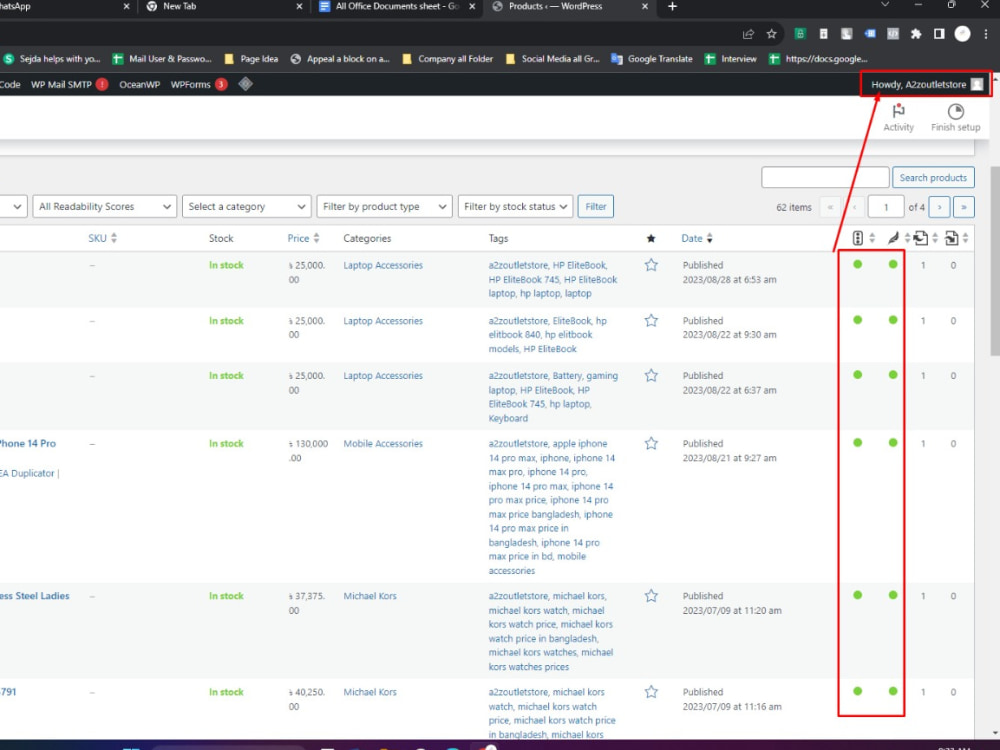Open the Select a category dropdown

click(247, 206)
